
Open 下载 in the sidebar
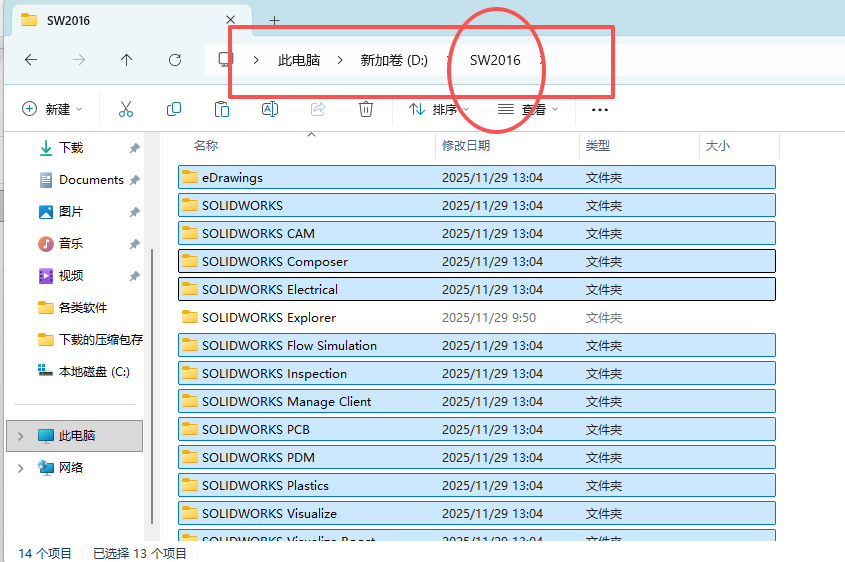tap(71, 148)
